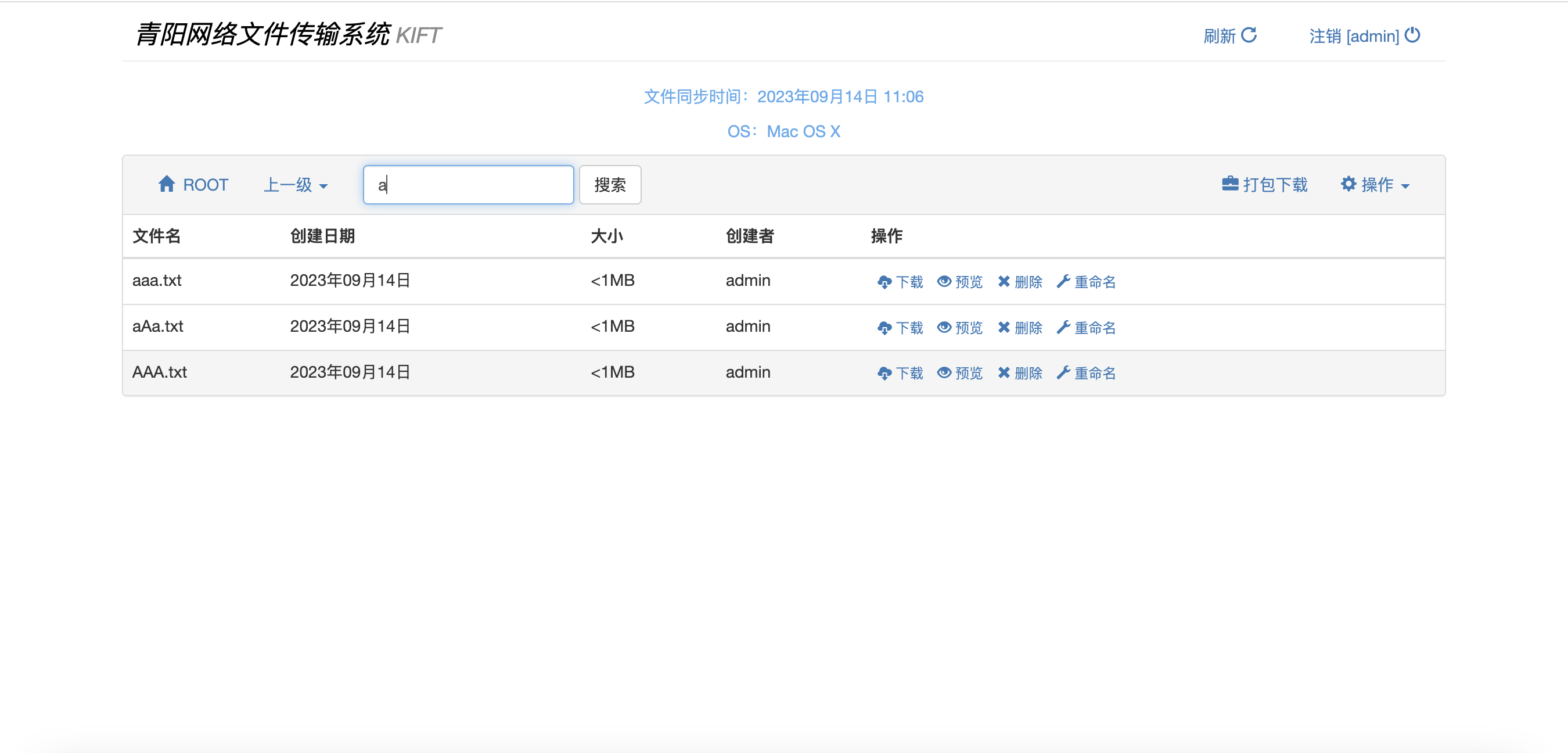
Task: Click admin creator in aAa.txt row
Action: [x=748, y=327]
